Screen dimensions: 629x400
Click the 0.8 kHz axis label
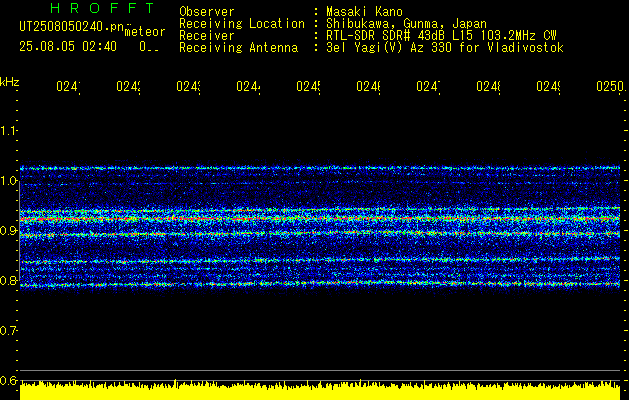tap(8, 280)
